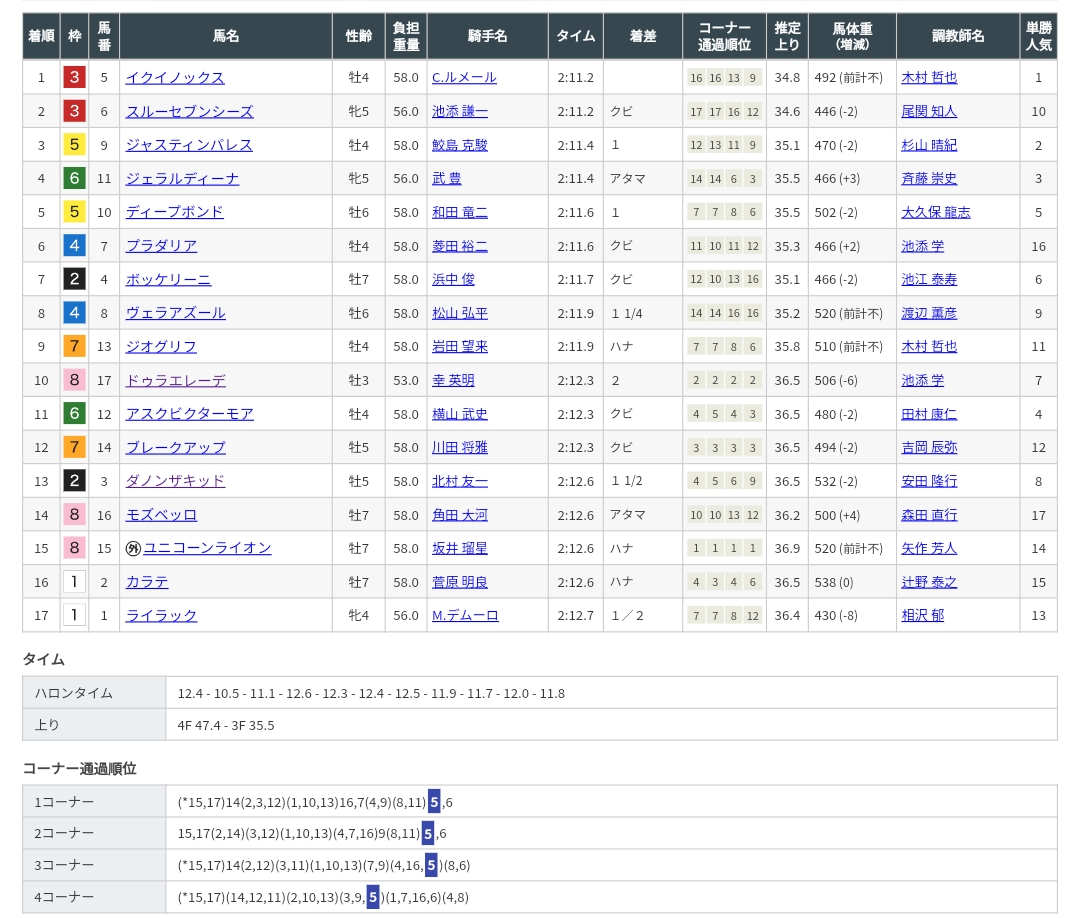Image resolution: width=1080 pixels, height=918 pixels.
Task: Click the green frame 6 badge for ジェラルディーナ
Action: pyautogui.click(x=74, y=179)
